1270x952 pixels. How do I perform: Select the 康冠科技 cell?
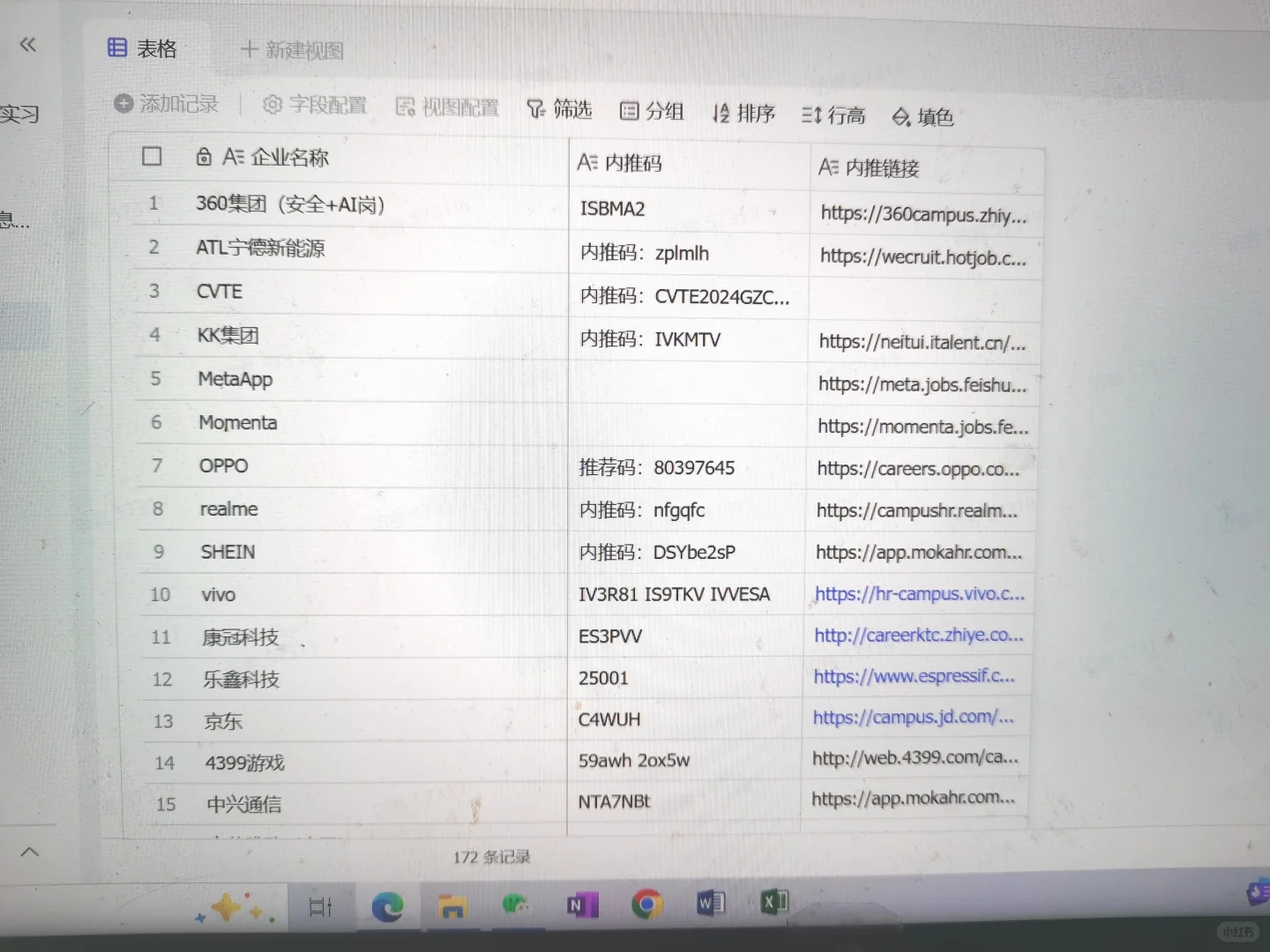[241, 636]
